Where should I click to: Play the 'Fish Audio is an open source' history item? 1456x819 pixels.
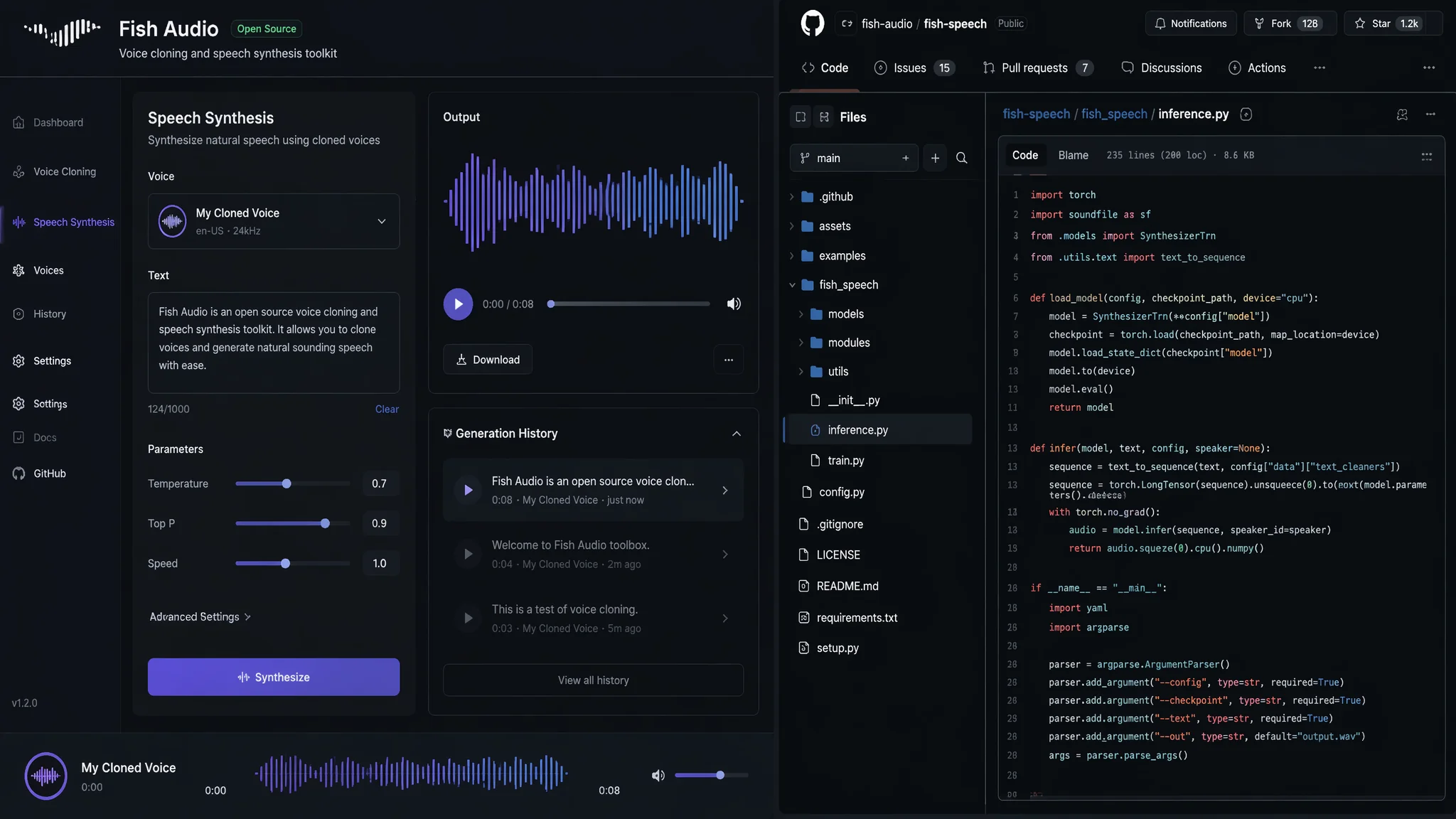coord(468,490)
